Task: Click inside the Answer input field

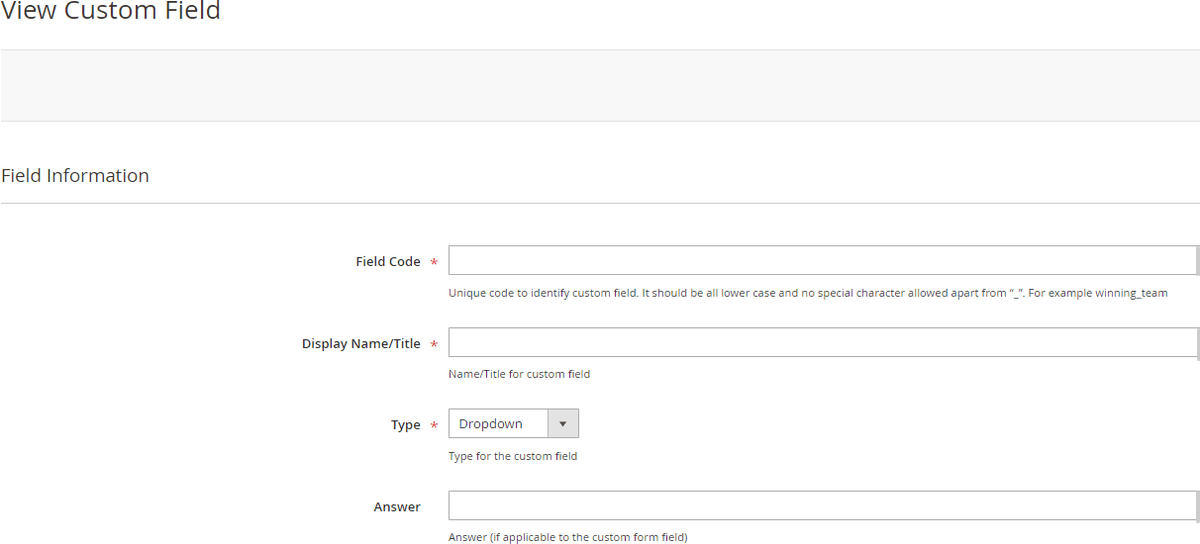Action: pos(822,506)
